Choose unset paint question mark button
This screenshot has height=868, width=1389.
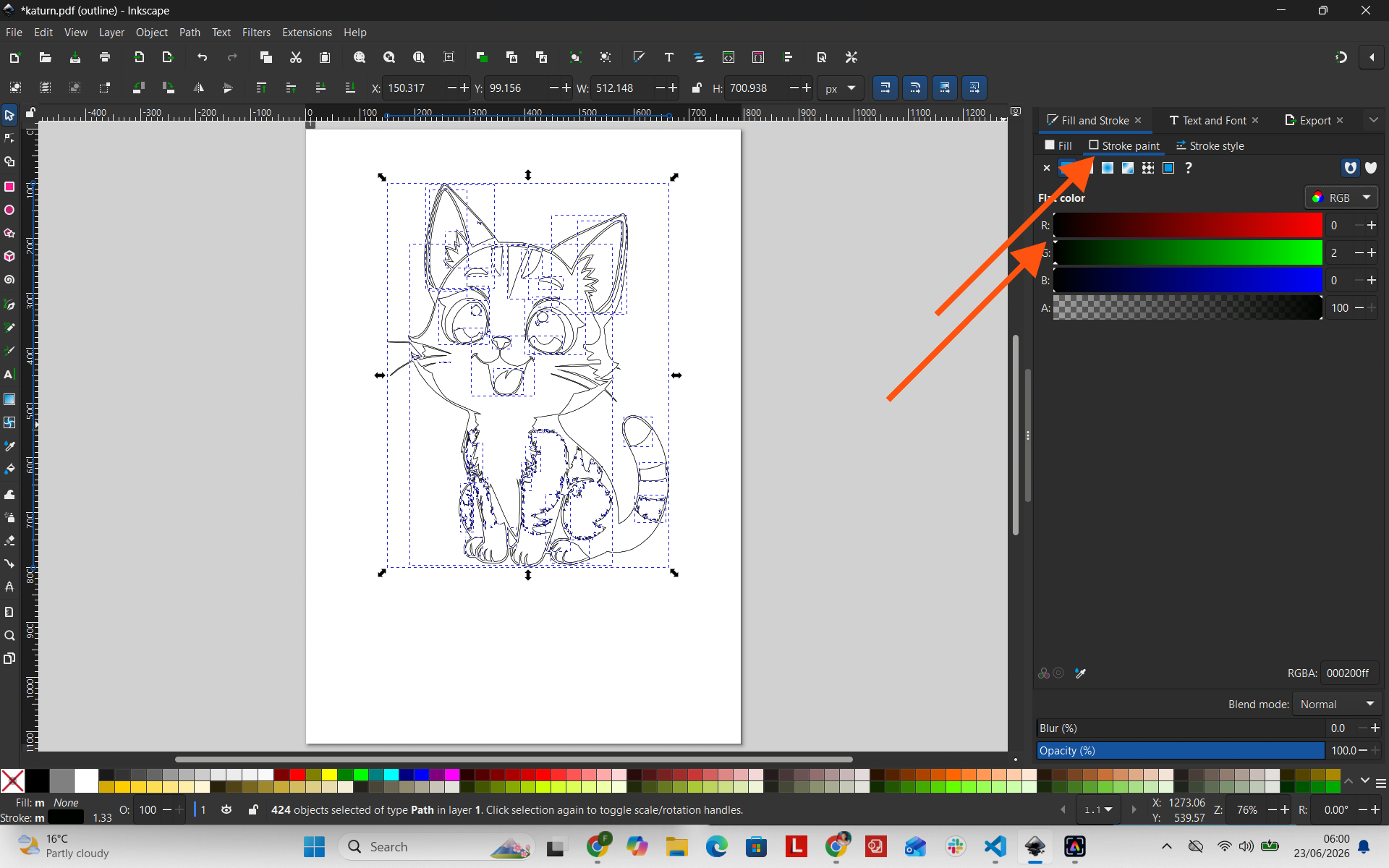1188,168
